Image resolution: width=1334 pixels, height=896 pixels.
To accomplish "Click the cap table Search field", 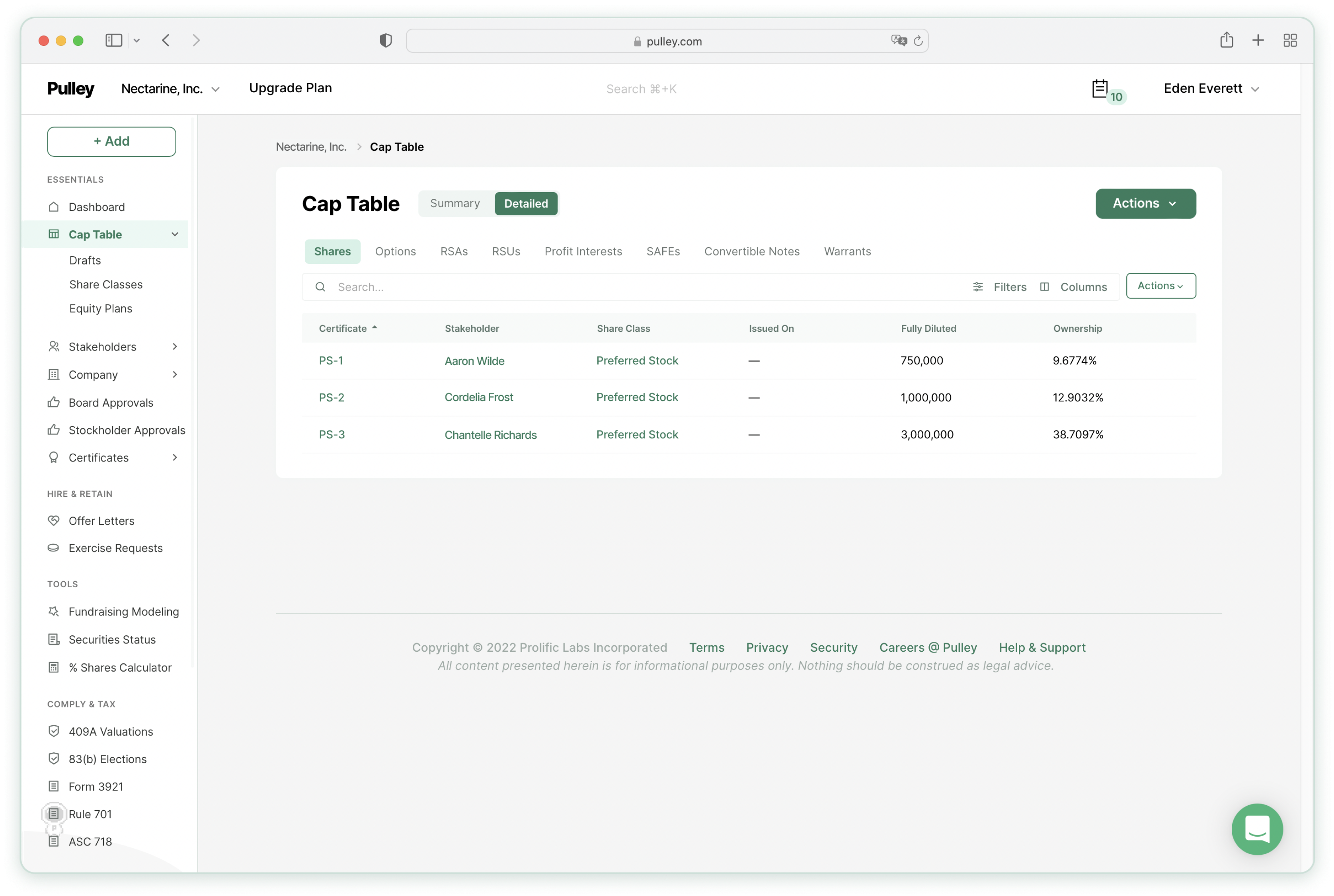I will click(x=629, y=287).
